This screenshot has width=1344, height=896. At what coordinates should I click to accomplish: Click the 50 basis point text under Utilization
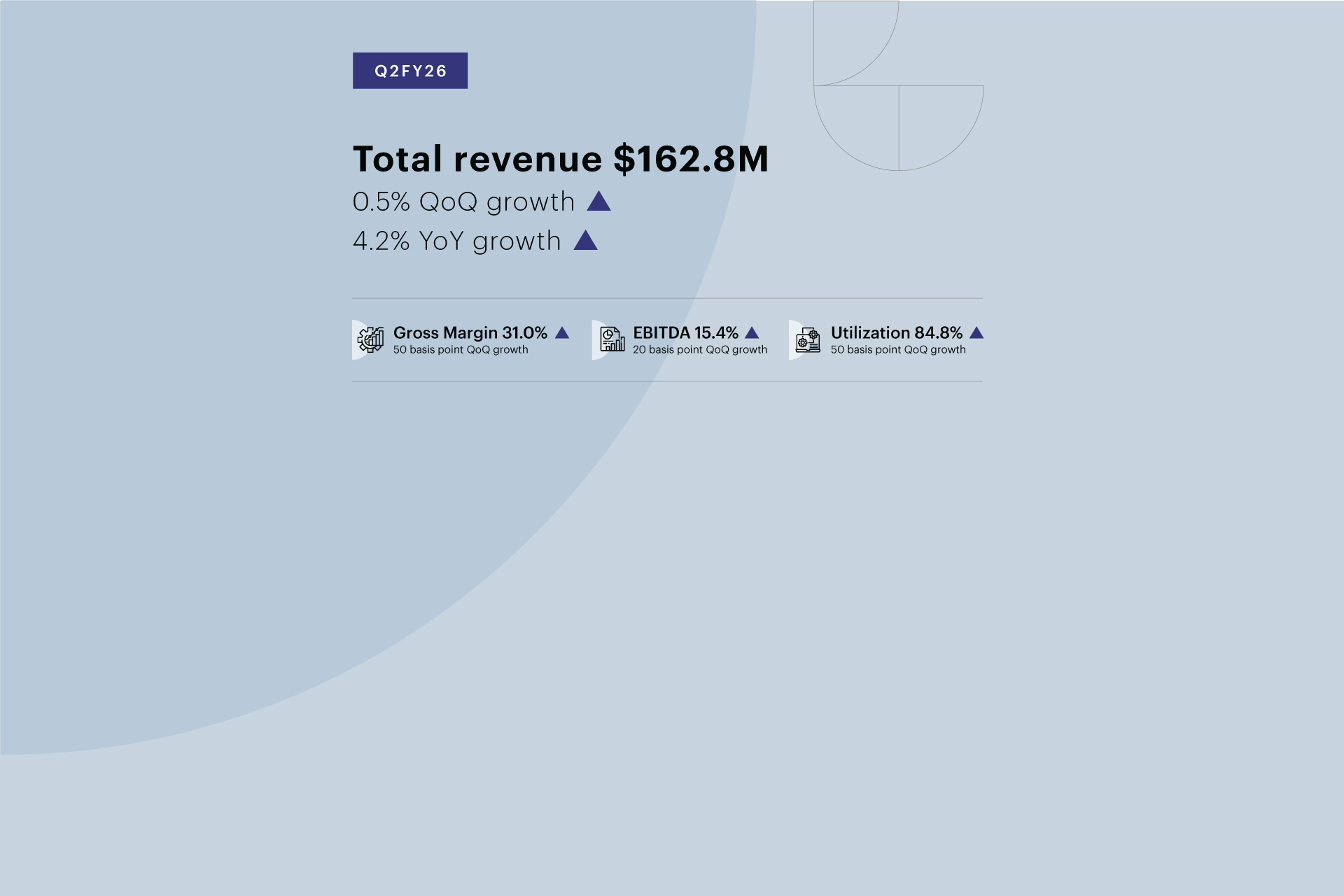(x=897, y=349)
